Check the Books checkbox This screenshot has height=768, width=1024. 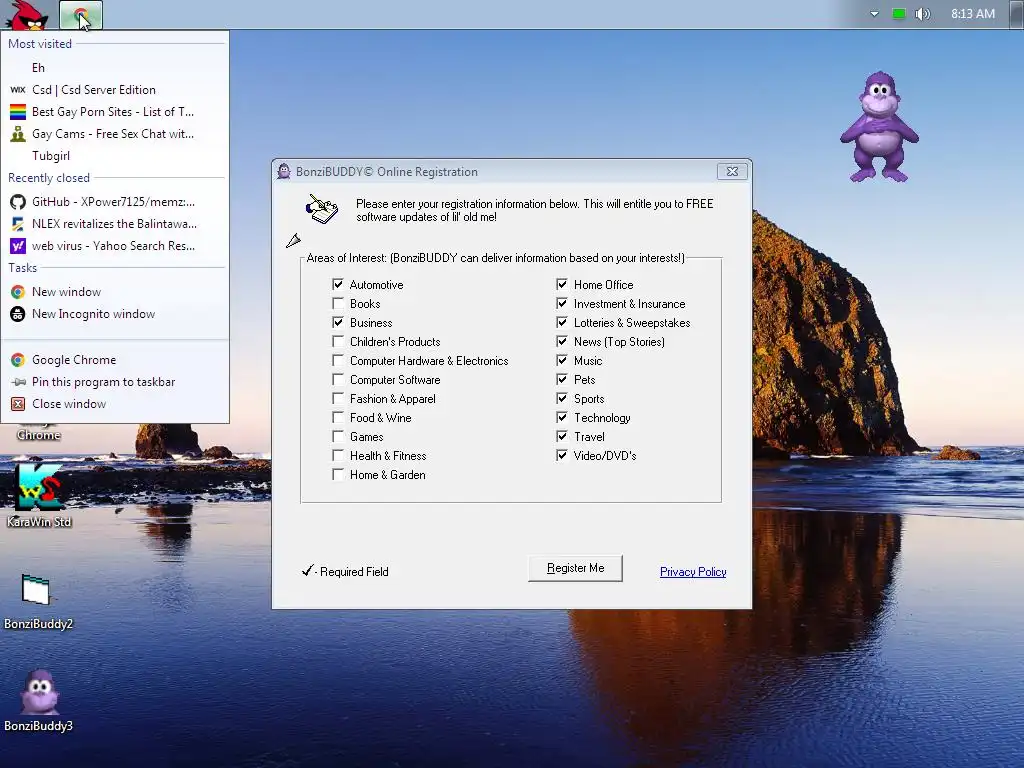click(338, 303)
